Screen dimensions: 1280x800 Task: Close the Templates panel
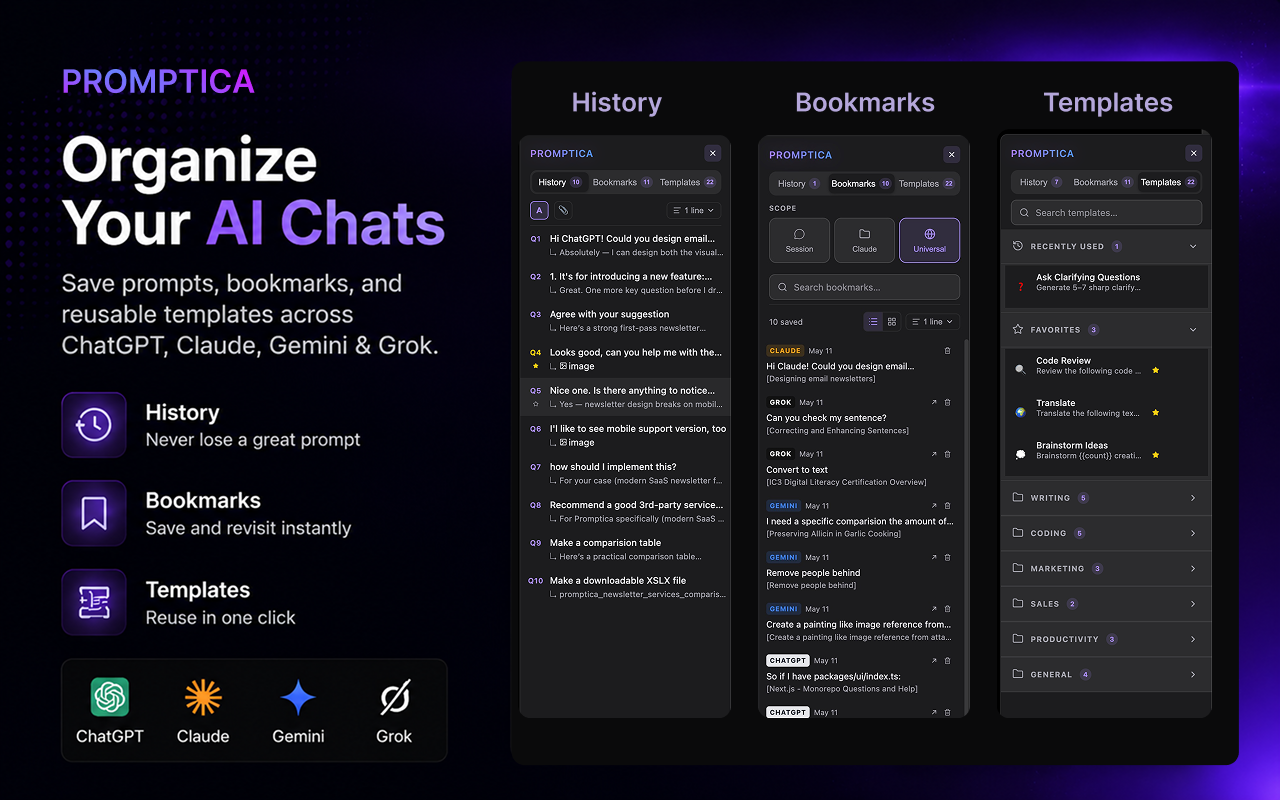point(1193,153)
